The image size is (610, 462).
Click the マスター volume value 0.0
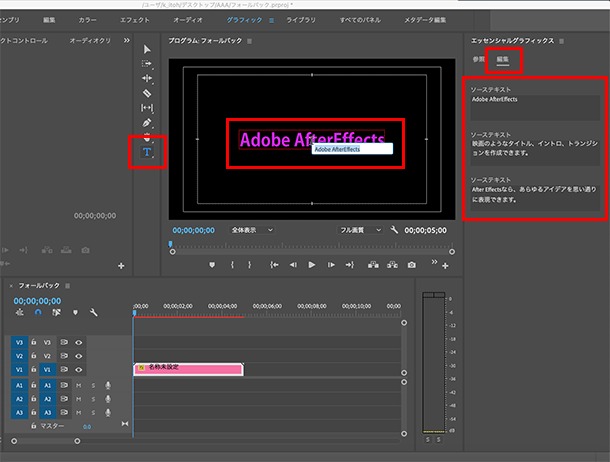click(x=87, y=427)
